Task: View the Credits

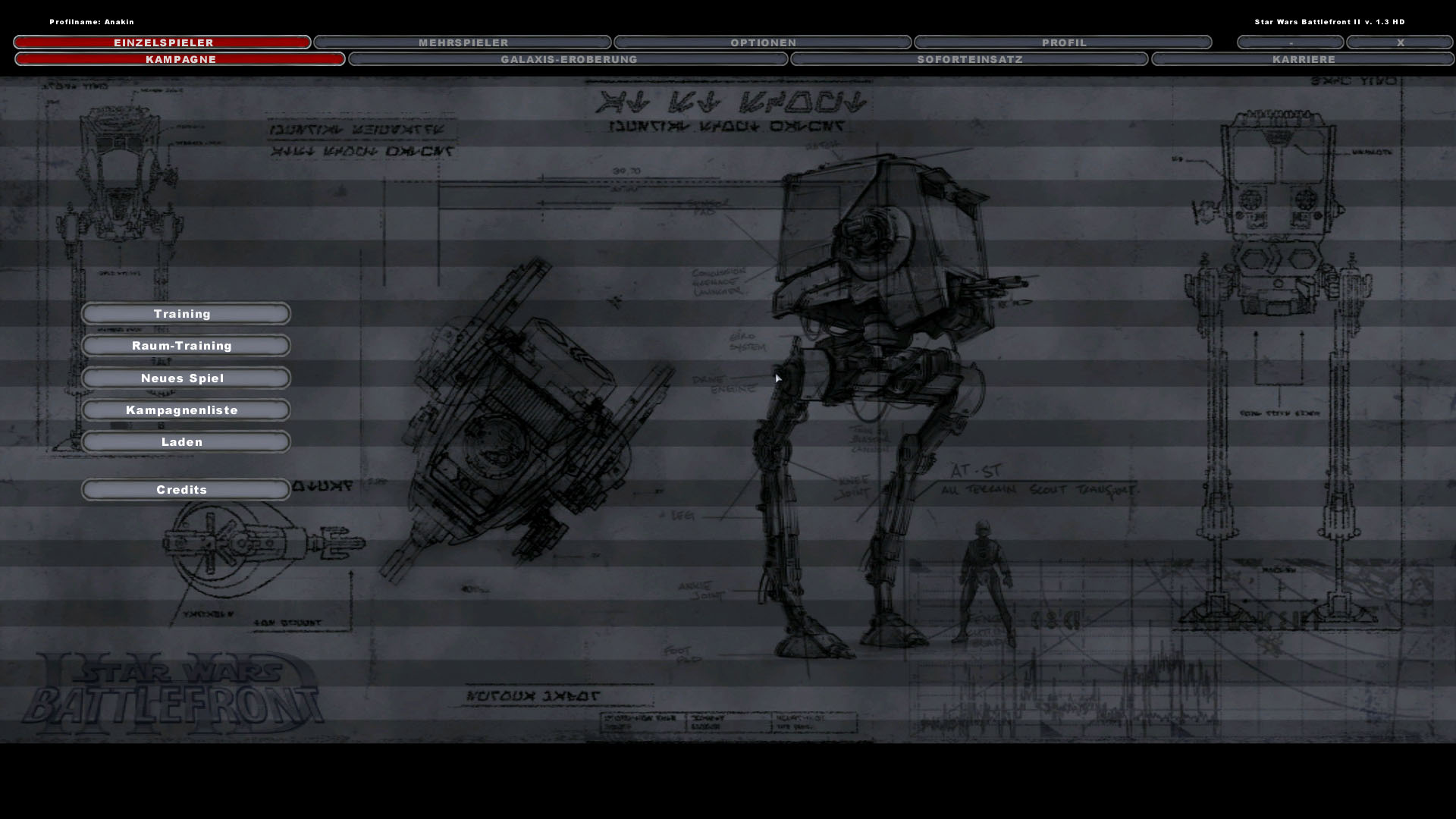Action: pos(186,490)
